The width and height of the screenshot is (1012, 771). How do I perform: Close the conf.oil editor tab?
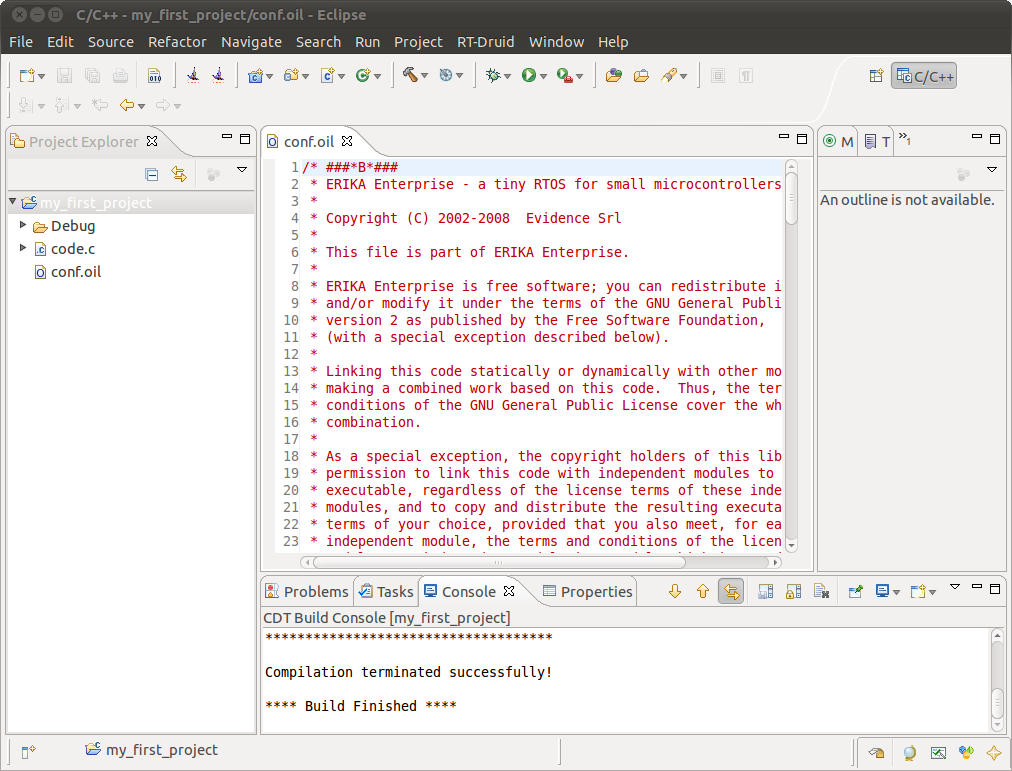[x=347, y=141]
